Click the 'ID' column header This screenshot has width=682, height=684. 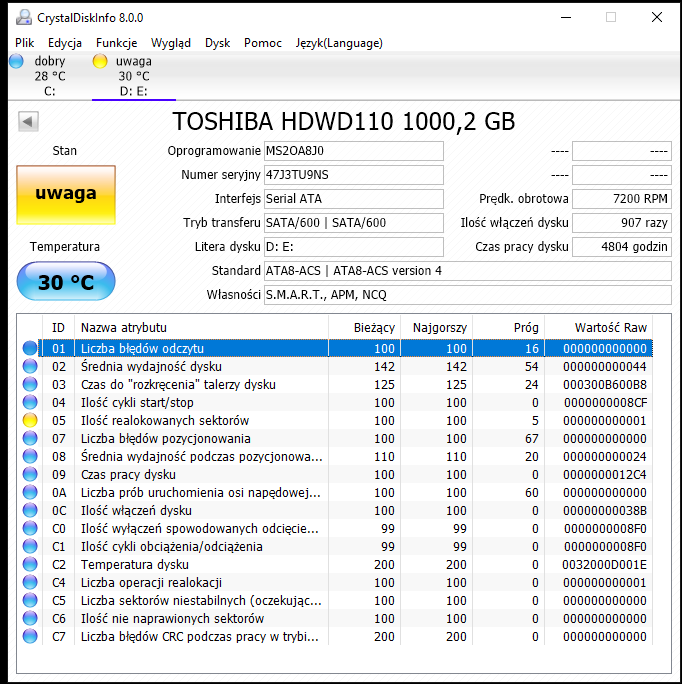[x=58, y=328]
